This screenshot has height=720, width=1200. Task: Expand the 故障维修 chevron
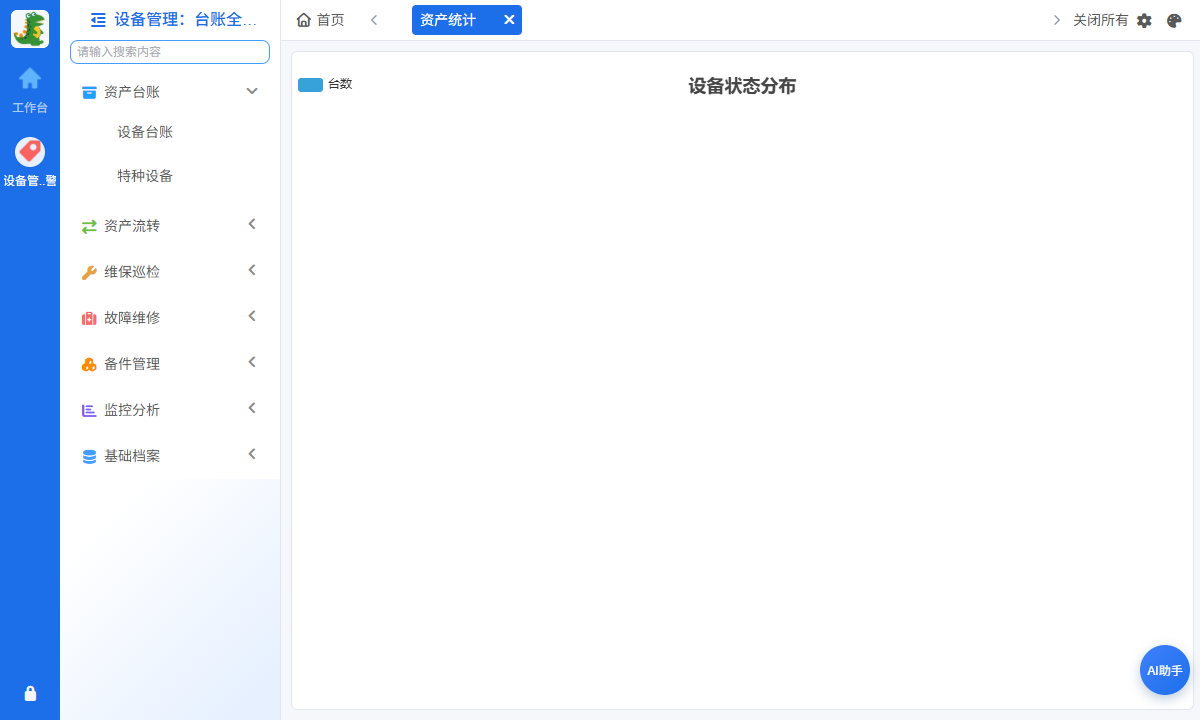click(252, 316)
